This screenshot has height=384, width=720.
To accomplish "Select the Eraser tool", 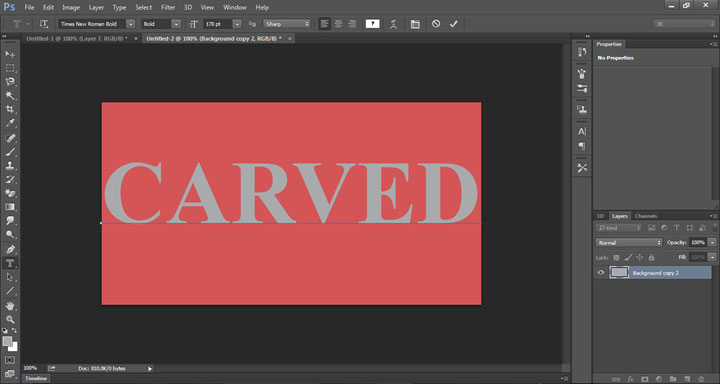I will click(10, 193).
